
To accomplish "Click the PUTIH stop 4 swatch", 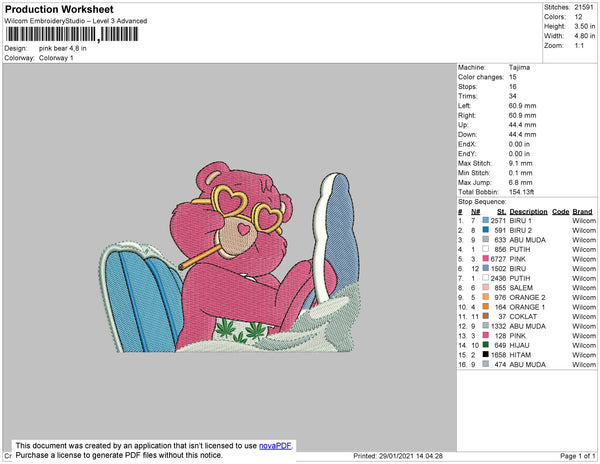I will pos(486,249).
